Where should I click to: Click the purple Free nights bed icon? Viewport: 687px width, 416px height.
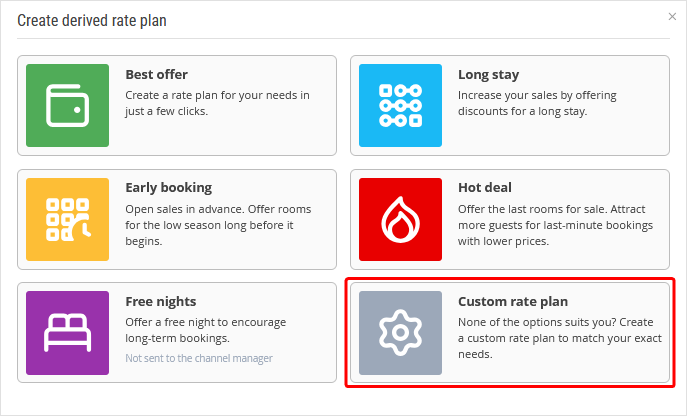tap(67, 332)
